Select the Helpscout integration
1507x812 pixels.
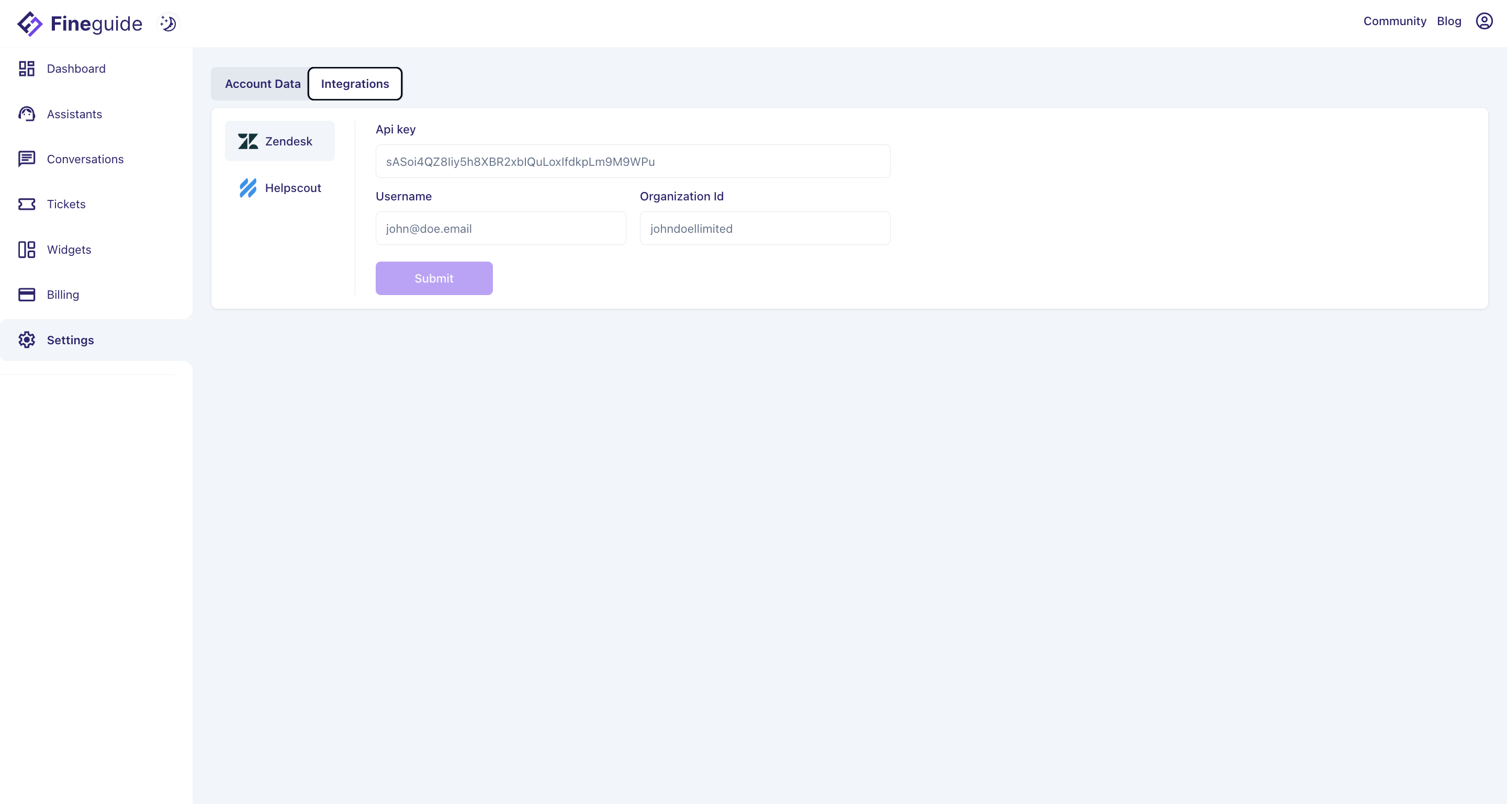tap(279, 188)
